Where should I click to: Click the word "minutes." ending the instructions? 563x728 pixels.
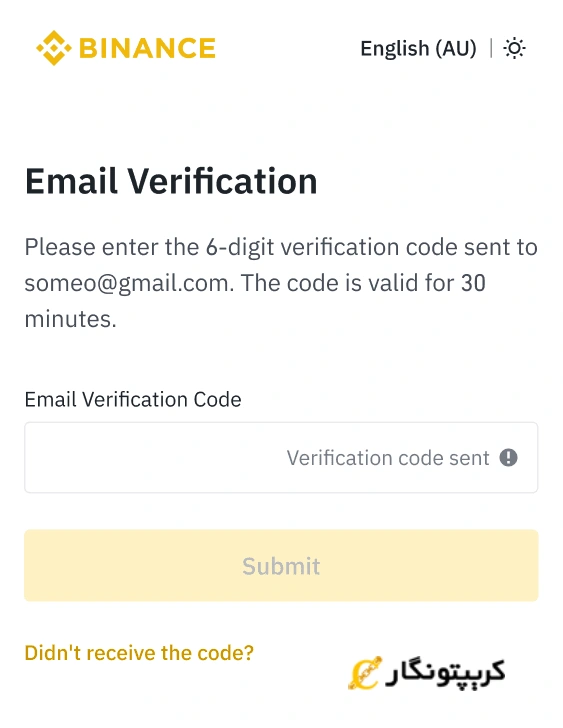[x=71, y=319]
